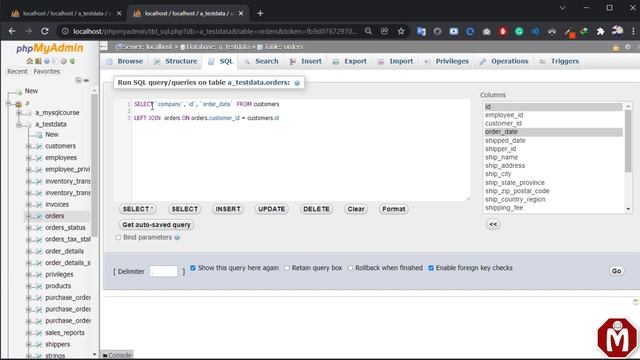Open the Insert tab

[306, 61]
